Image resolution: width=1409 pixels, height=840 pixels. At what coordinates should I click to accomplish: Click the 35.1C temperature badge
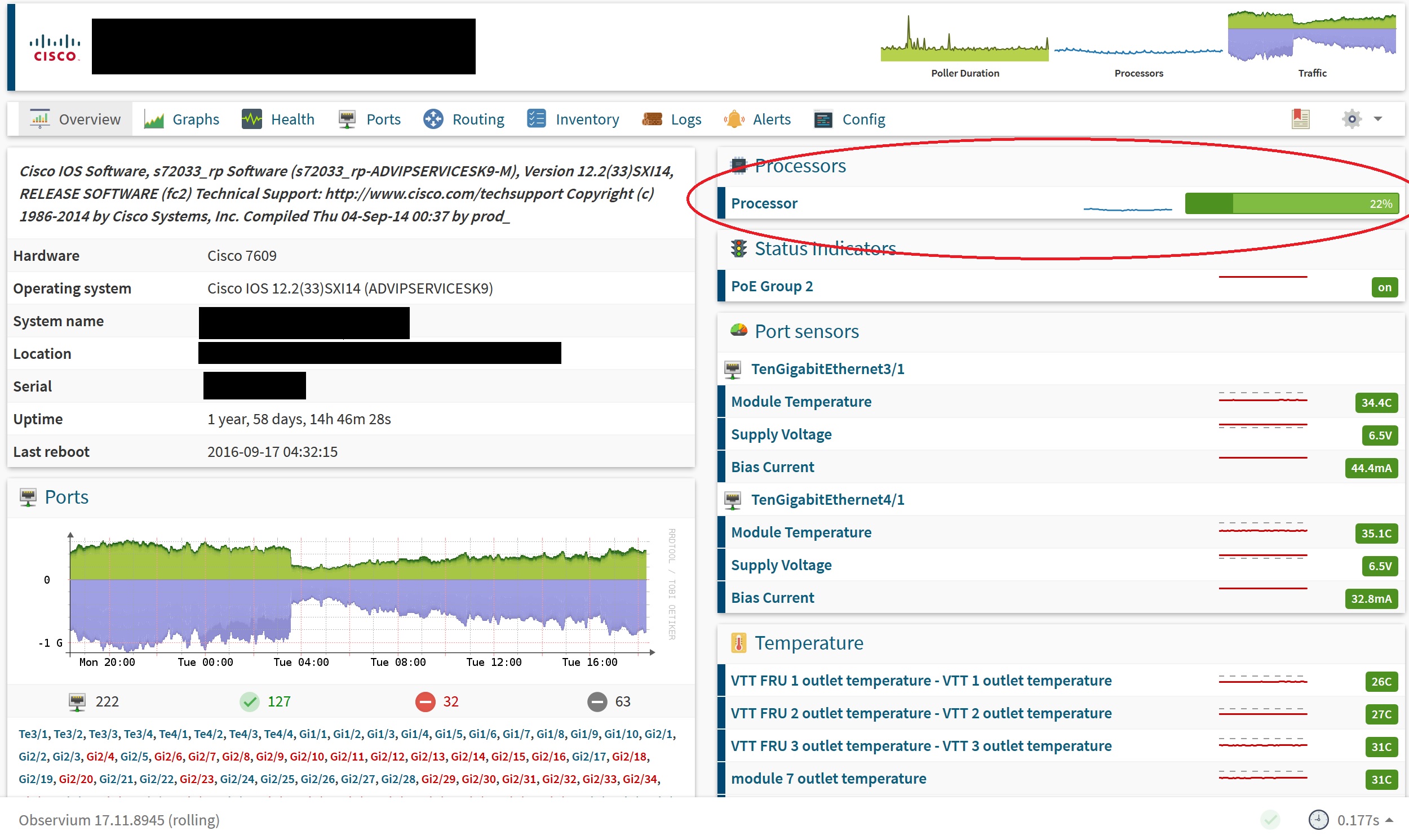pyautogui.click(x=1376, y=533)
